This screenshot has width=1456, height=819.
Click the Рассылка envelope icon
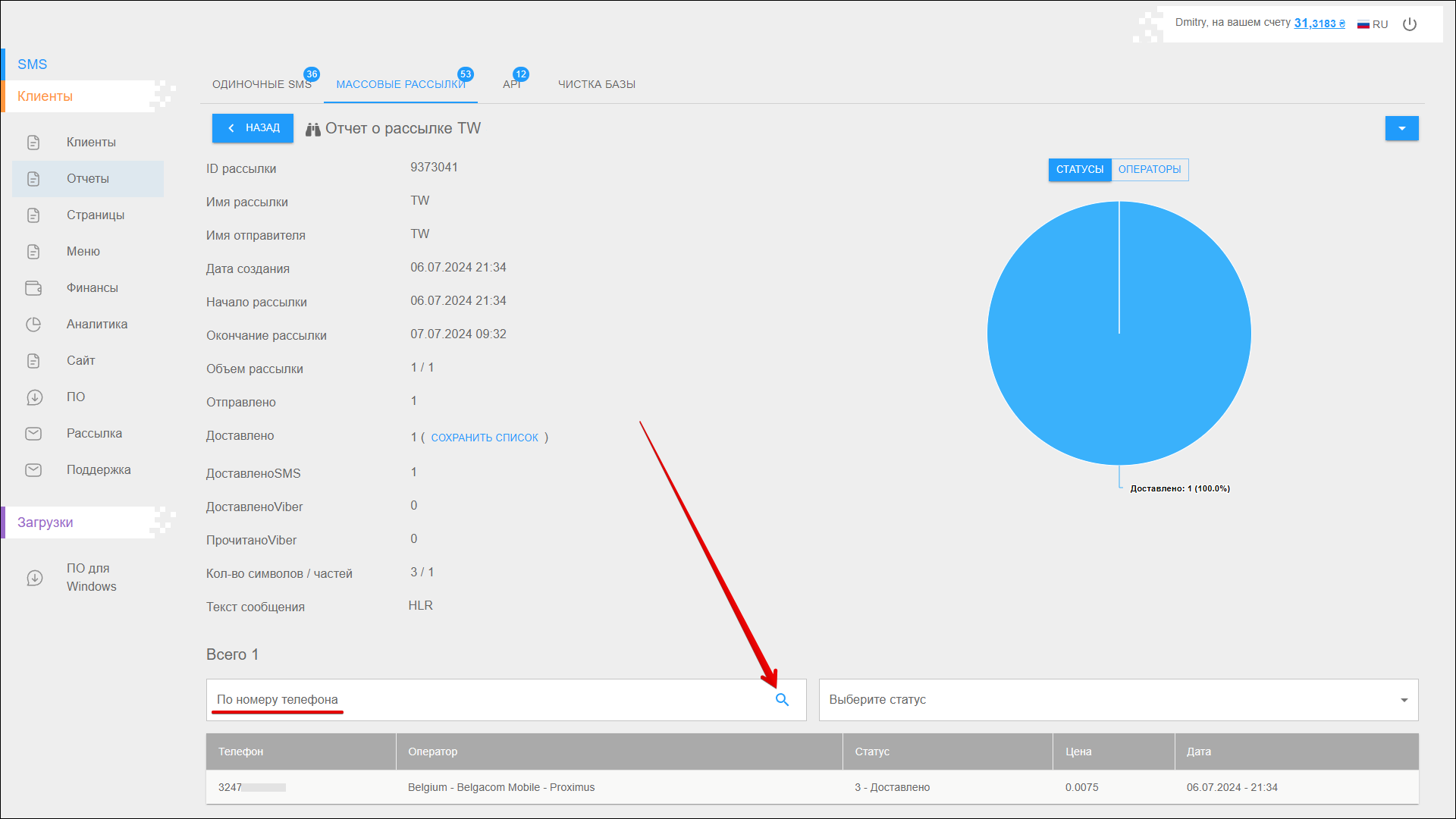(33, 434)
